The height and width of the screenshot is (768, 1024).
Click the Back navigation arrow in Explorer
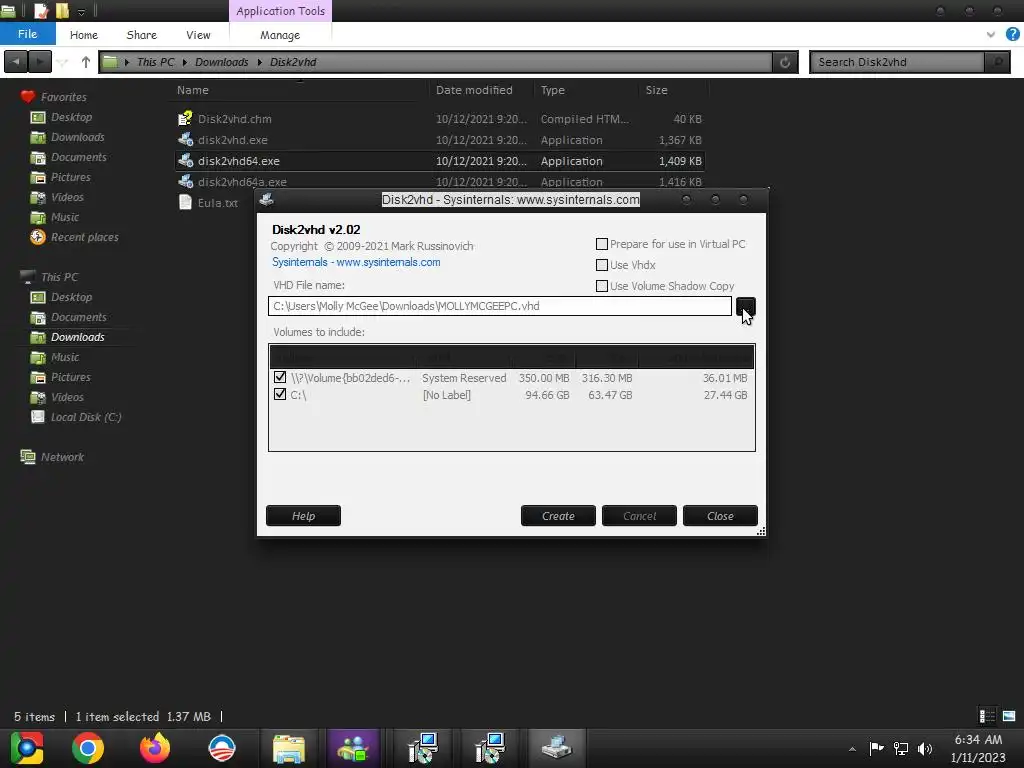click(x=16, y=62)
